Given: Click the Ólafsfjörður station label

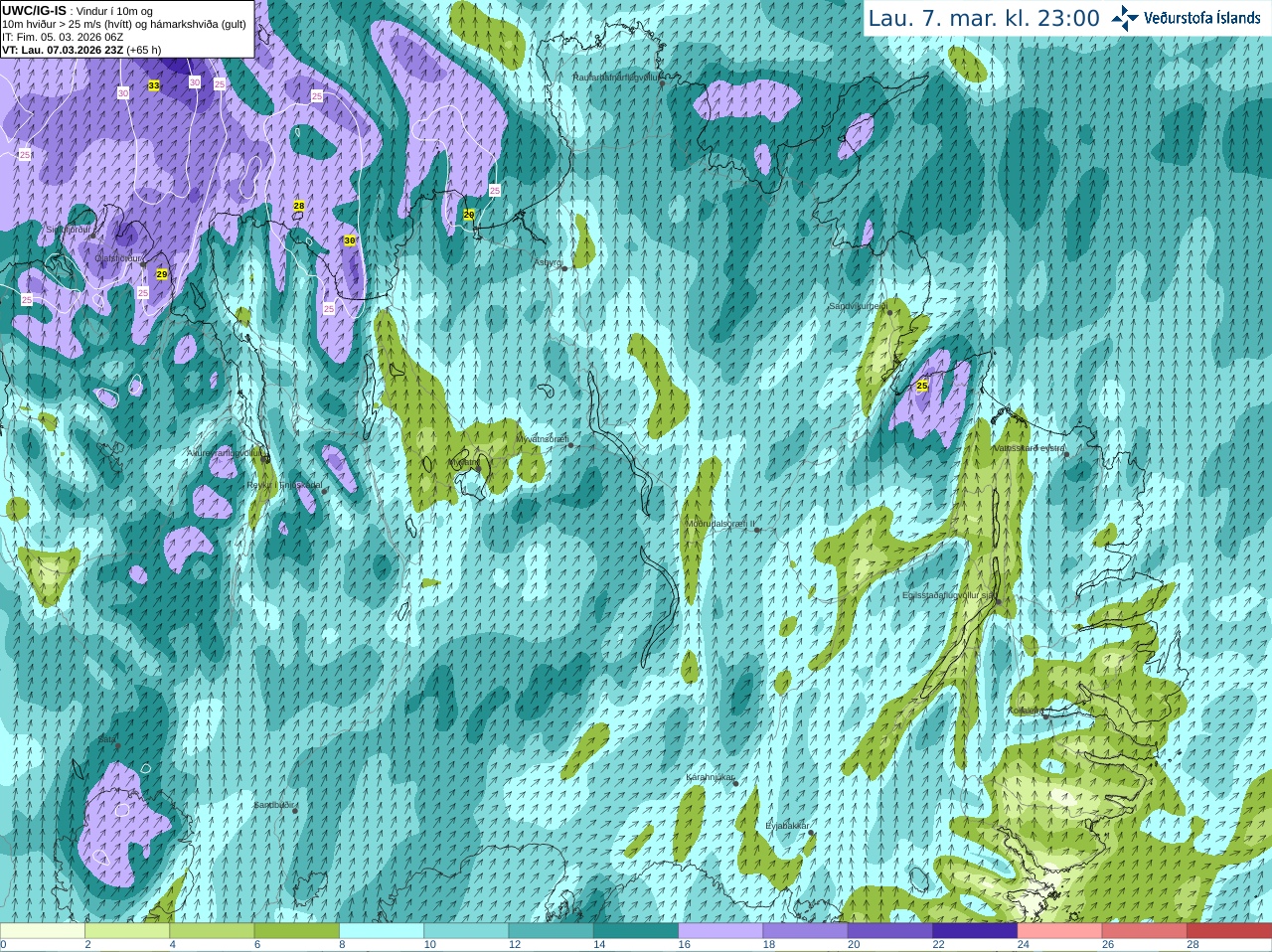Looking at the screenshot, I should click(x=118, y=258).
